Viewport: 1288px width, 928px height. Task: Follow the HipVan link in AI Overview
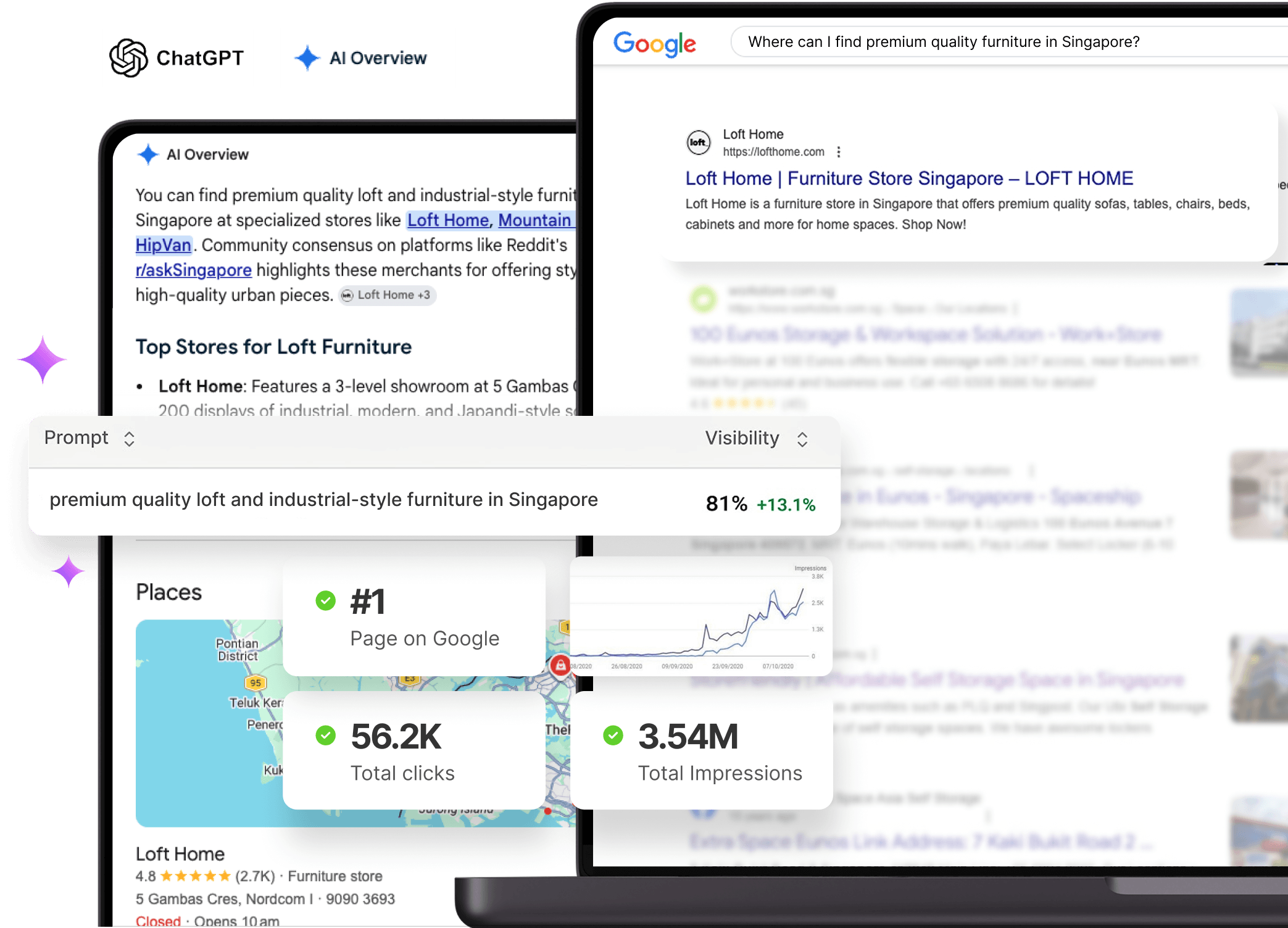tap(164, 246)
